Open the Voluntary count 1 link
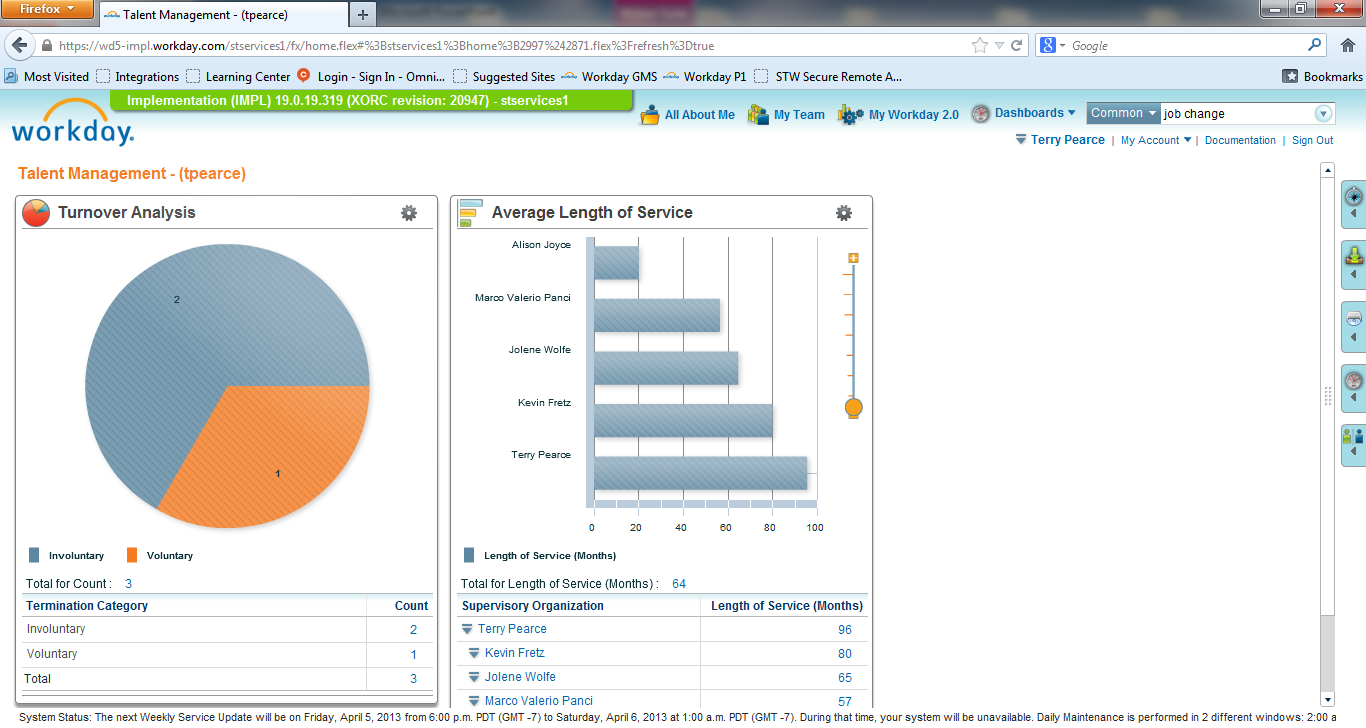 pos(413,654)
